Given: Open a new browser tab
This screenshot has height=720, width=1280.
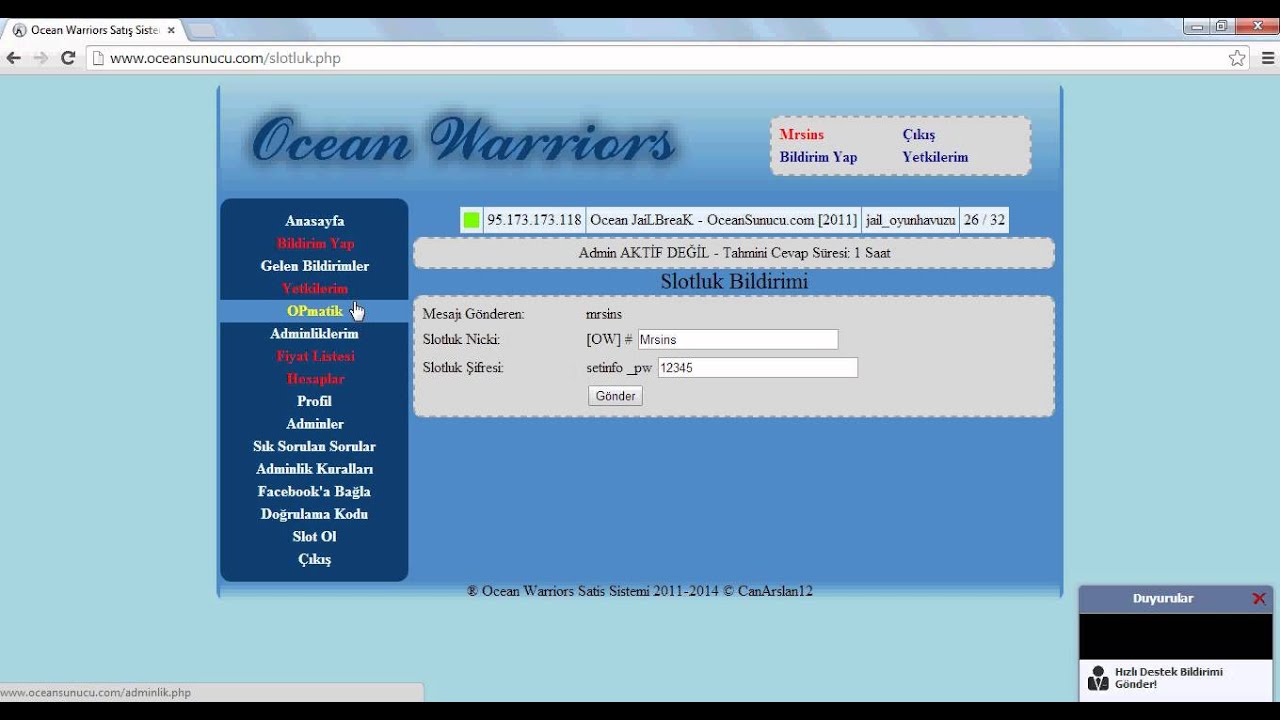Looking at the screenshot, I should [201, 30].
